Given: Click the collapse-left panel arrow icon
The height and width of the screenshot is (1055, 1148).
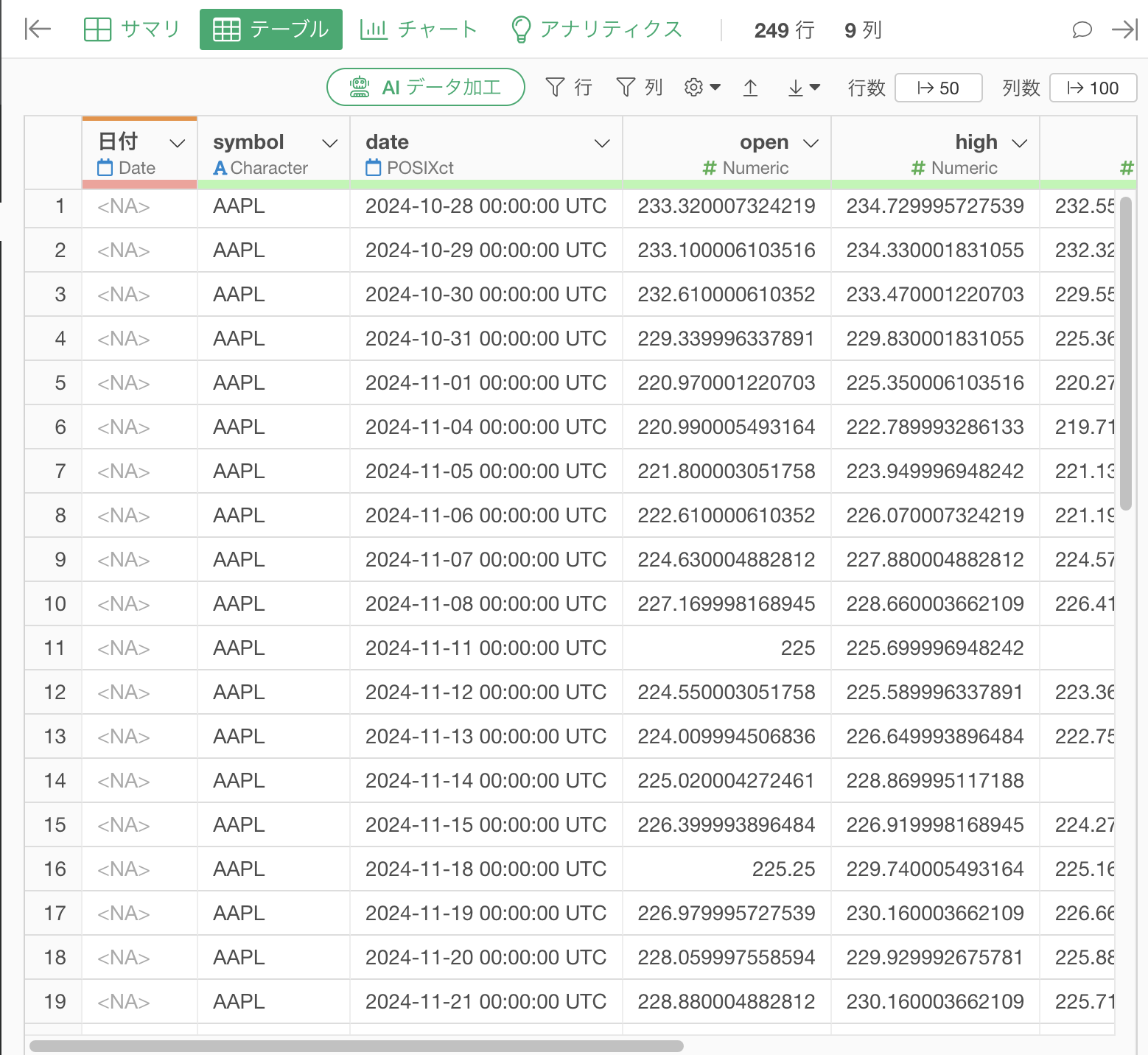Looking at the screenshot, I should pos(38,29).
